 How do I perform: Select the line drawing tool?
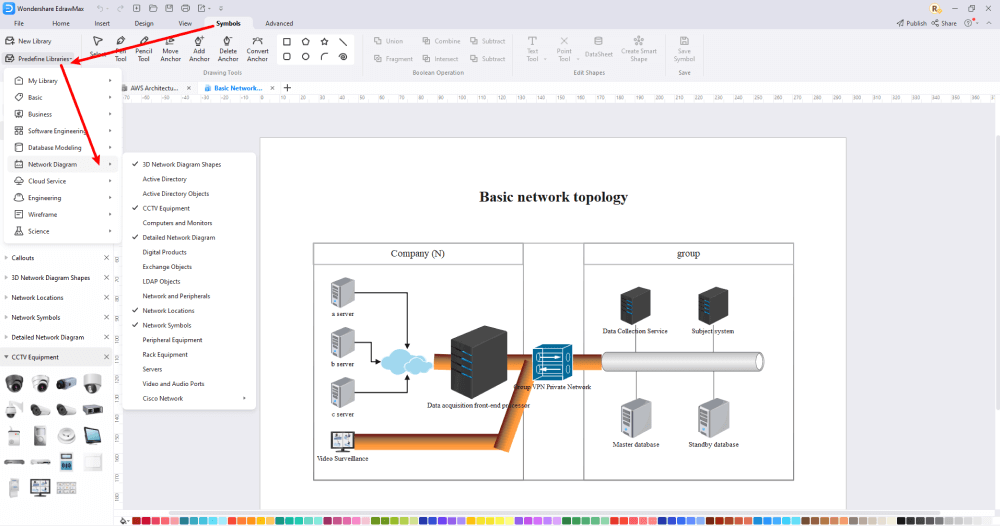343,41
